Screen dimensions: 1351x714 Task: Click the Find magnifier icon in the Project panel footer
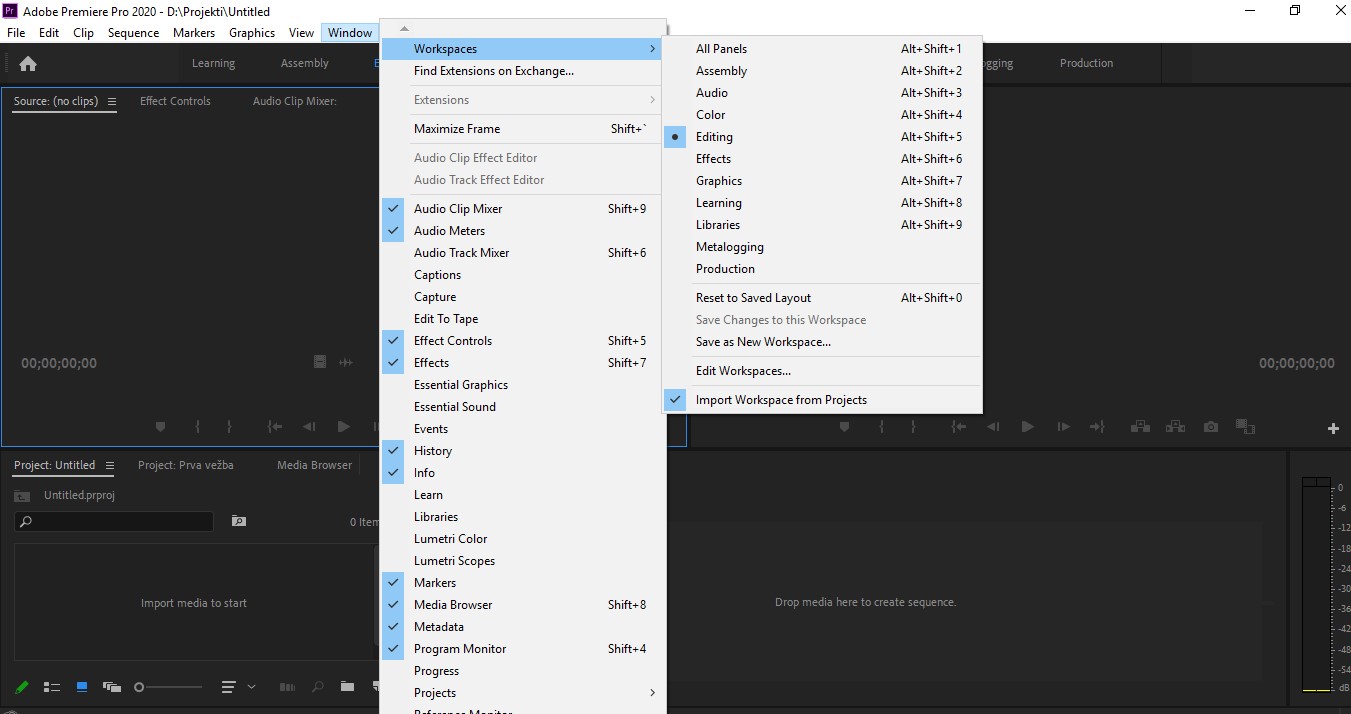pyautogui.click(x=317, y=687)
